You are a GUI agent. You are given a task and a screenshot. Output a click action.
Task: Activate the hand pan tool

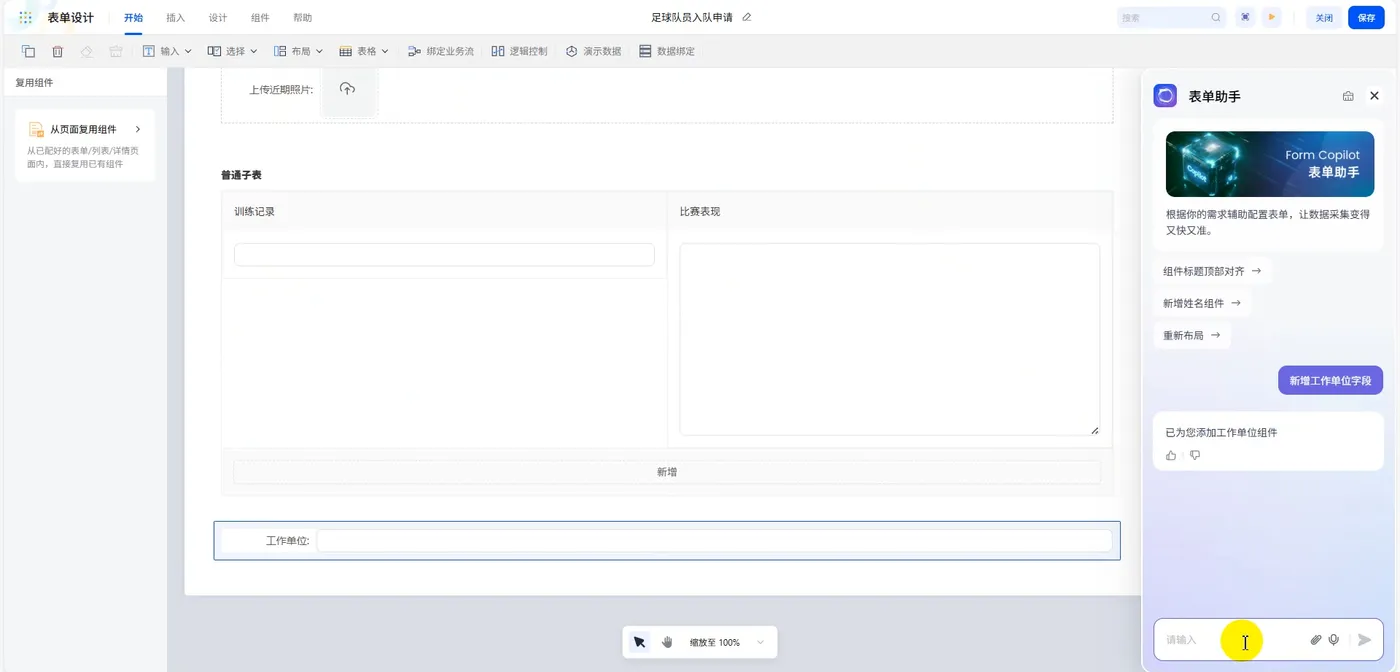pyautogui.click(x=667, y=642)
